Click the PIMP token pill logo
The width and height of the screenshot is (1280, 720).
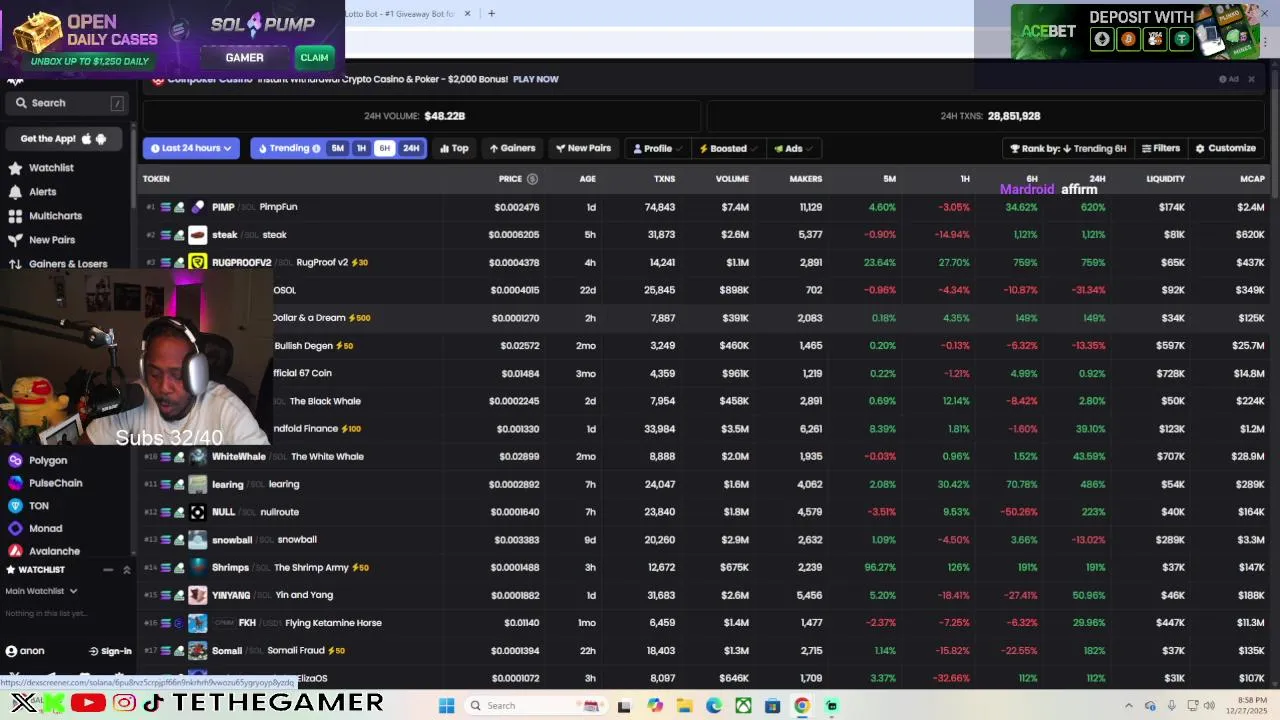pyautogui.click(x=197, y=207)
